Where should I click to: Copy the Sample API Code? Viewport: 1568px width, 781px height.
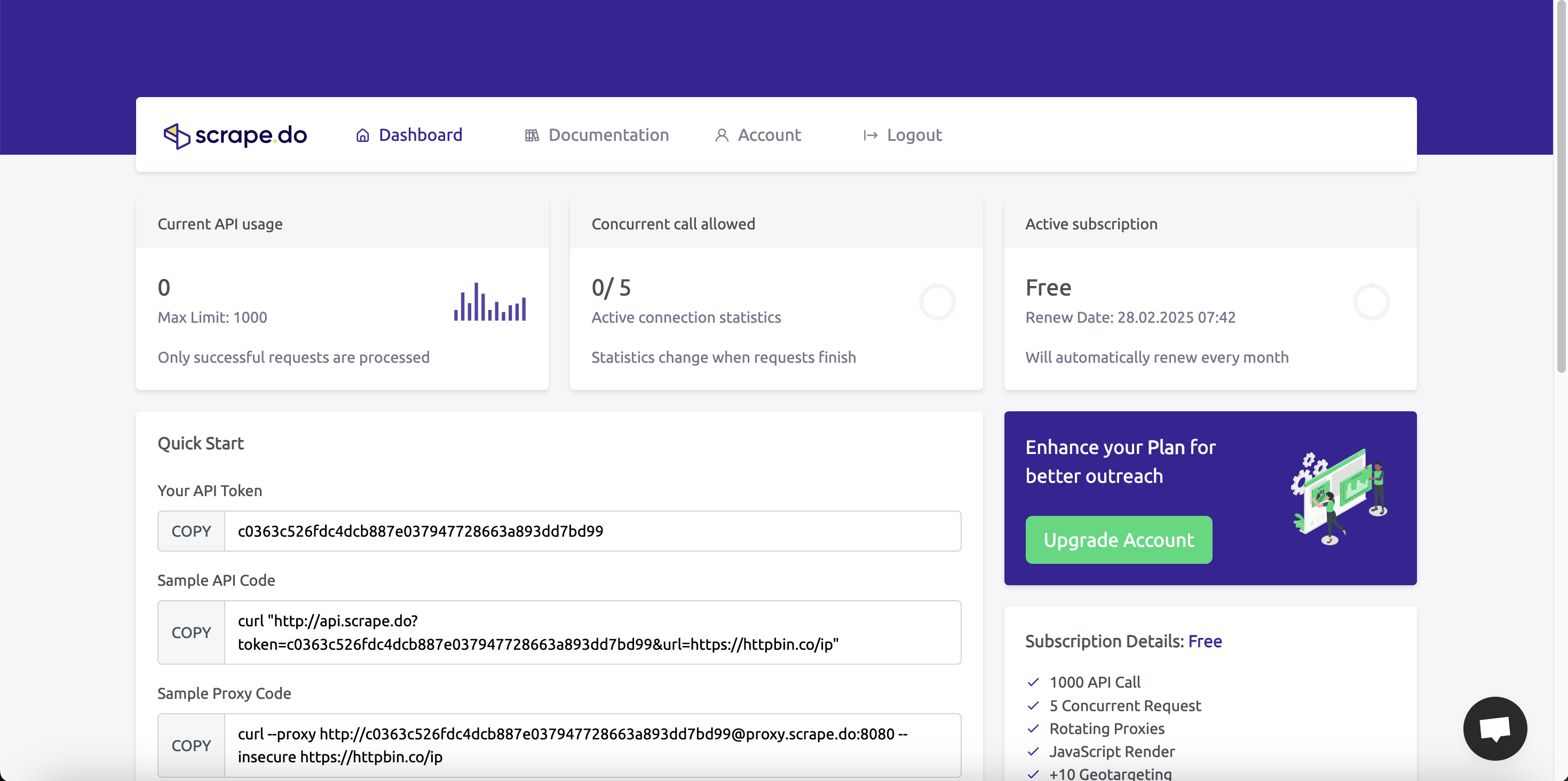click(x=191, y=633)
